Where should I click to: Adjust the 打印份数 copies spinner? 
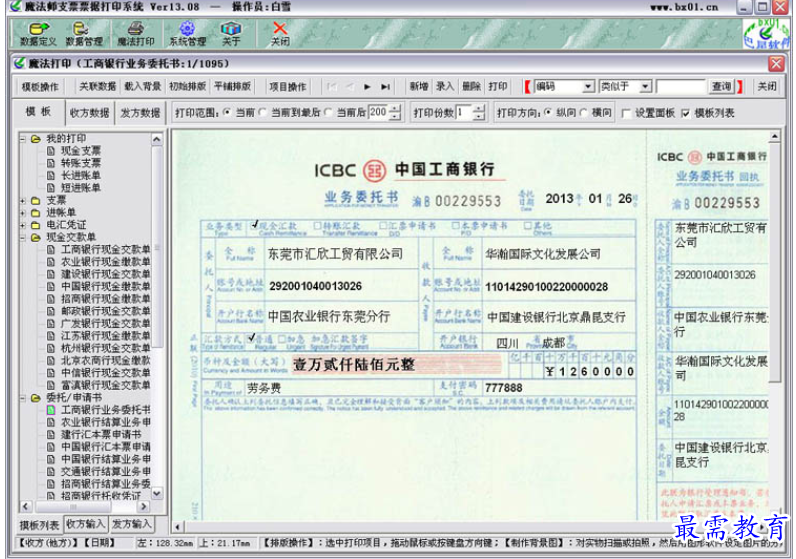pyautogui.click(x=479, y=112)
